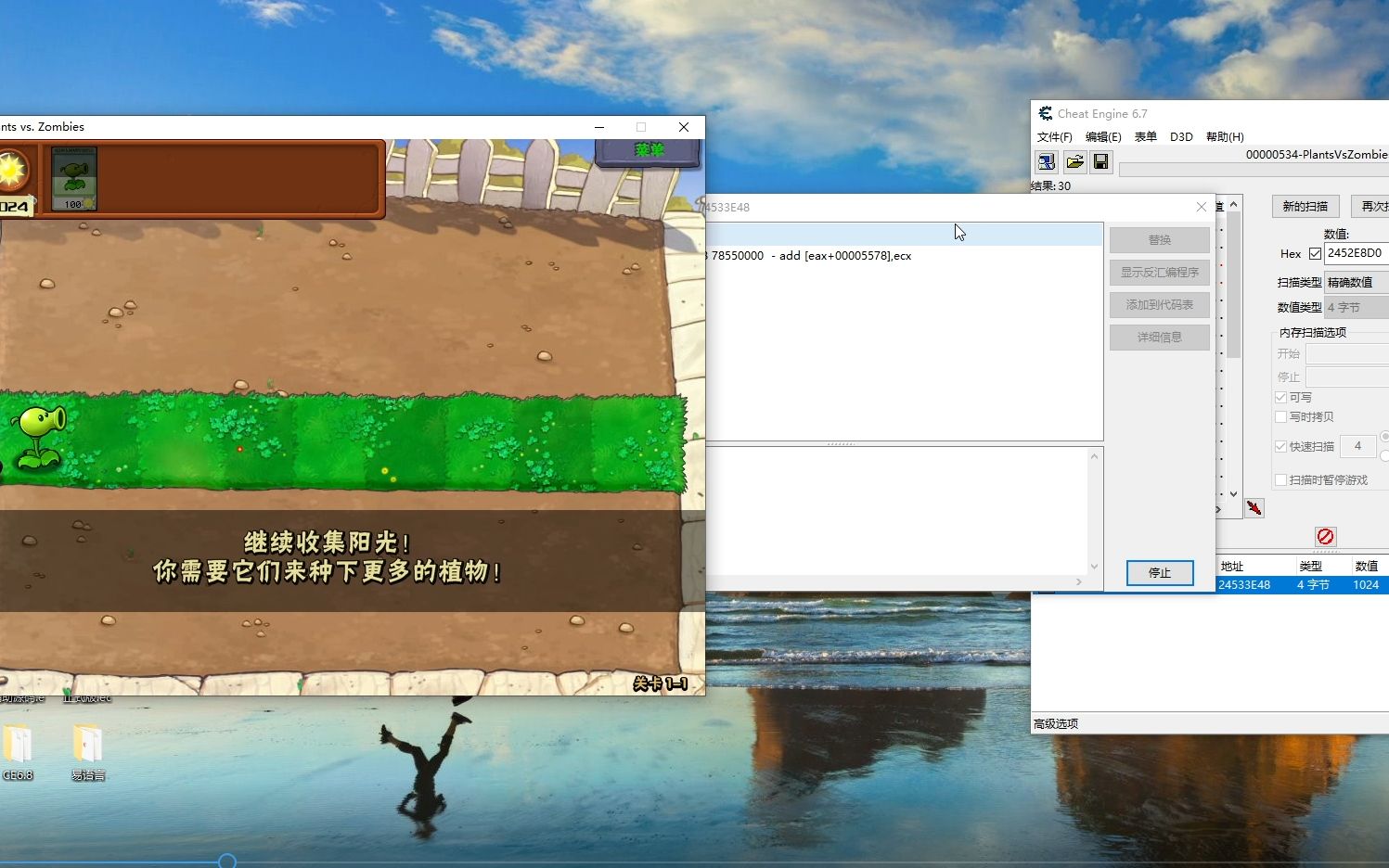Click the 停止 button in the dialog

click(x=1160, y=572)
